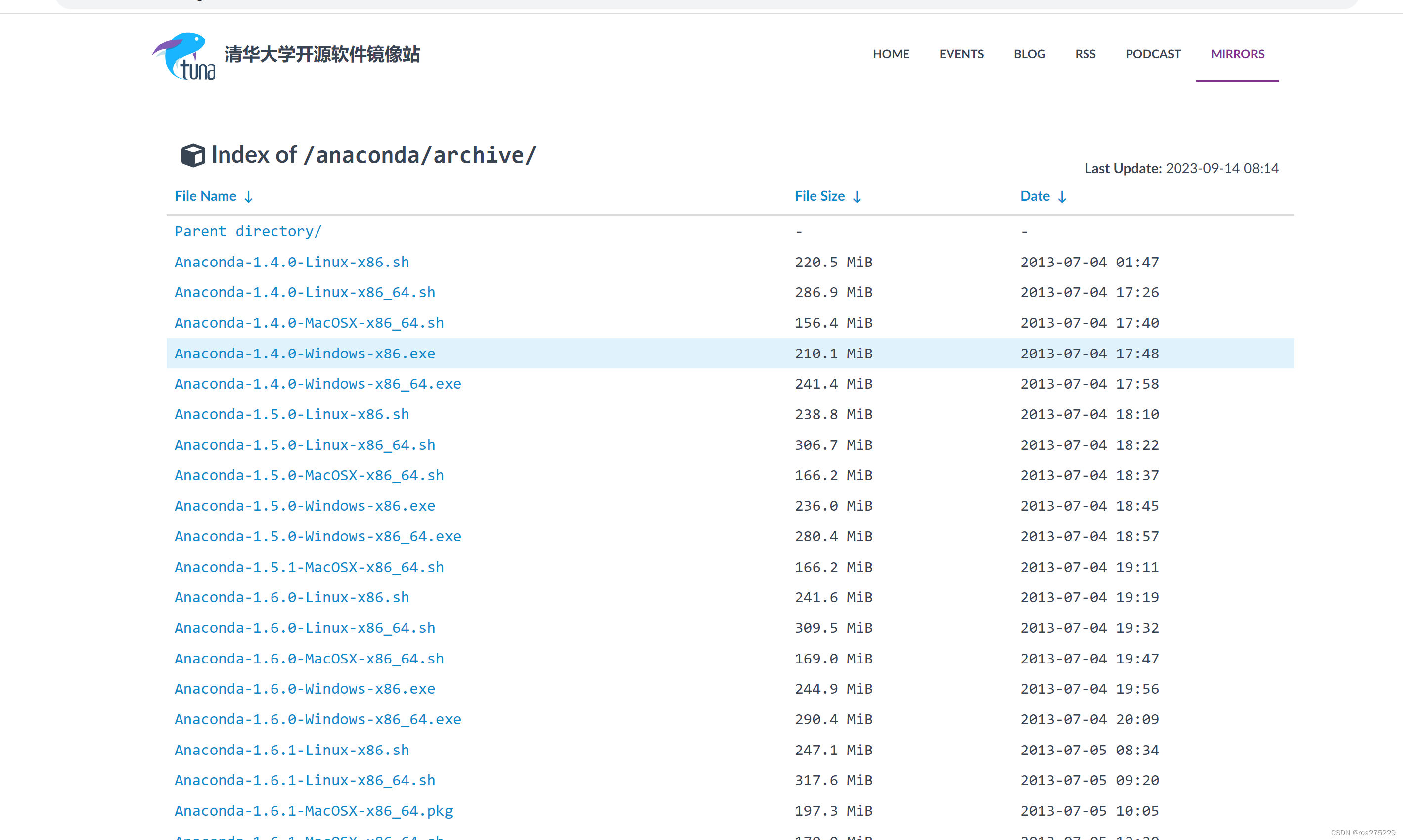
Task: Download Anaconda-1.6.1-Linux-x86.sh
Action: tap(292, 750)
